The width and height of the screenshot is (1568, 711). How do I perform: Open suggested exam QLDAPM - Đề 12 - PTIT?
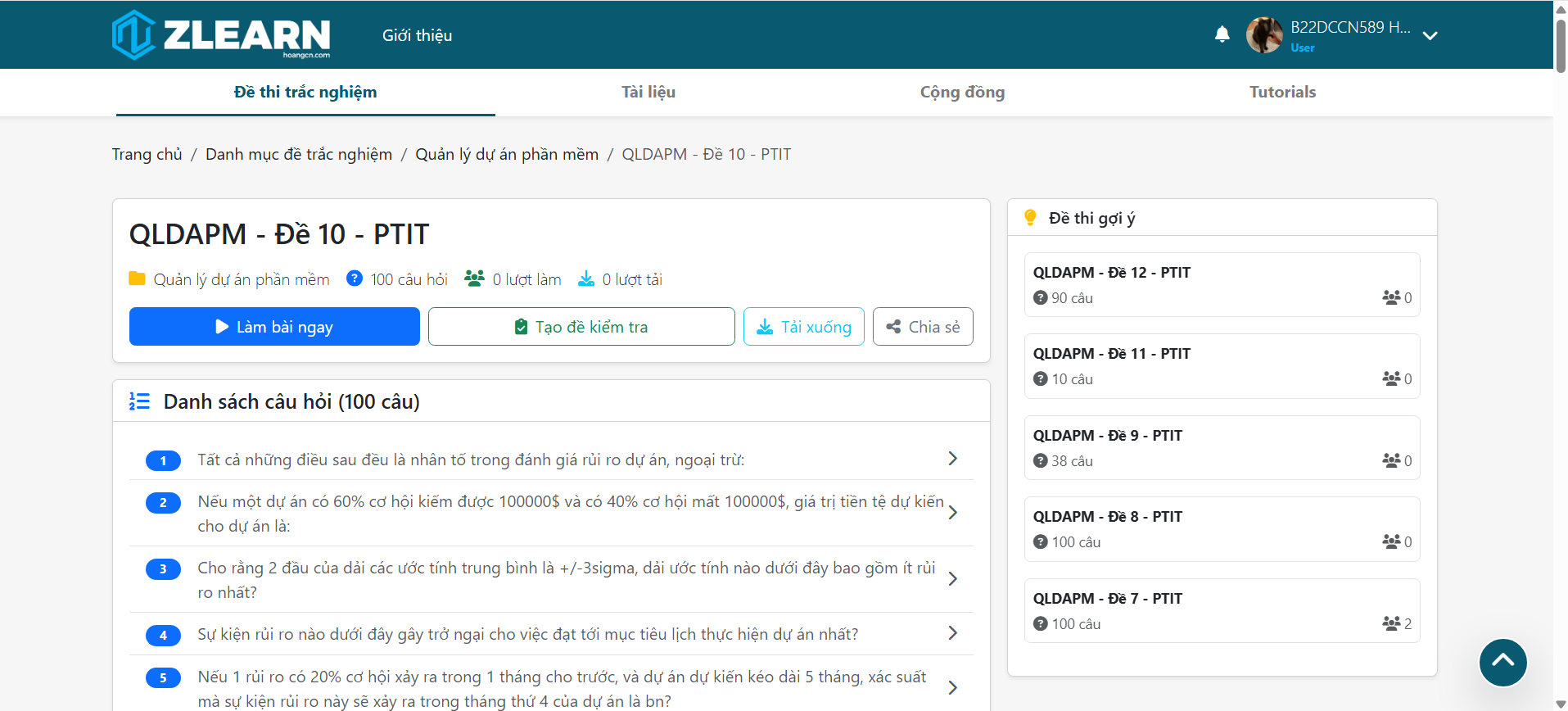point(1111,273)
